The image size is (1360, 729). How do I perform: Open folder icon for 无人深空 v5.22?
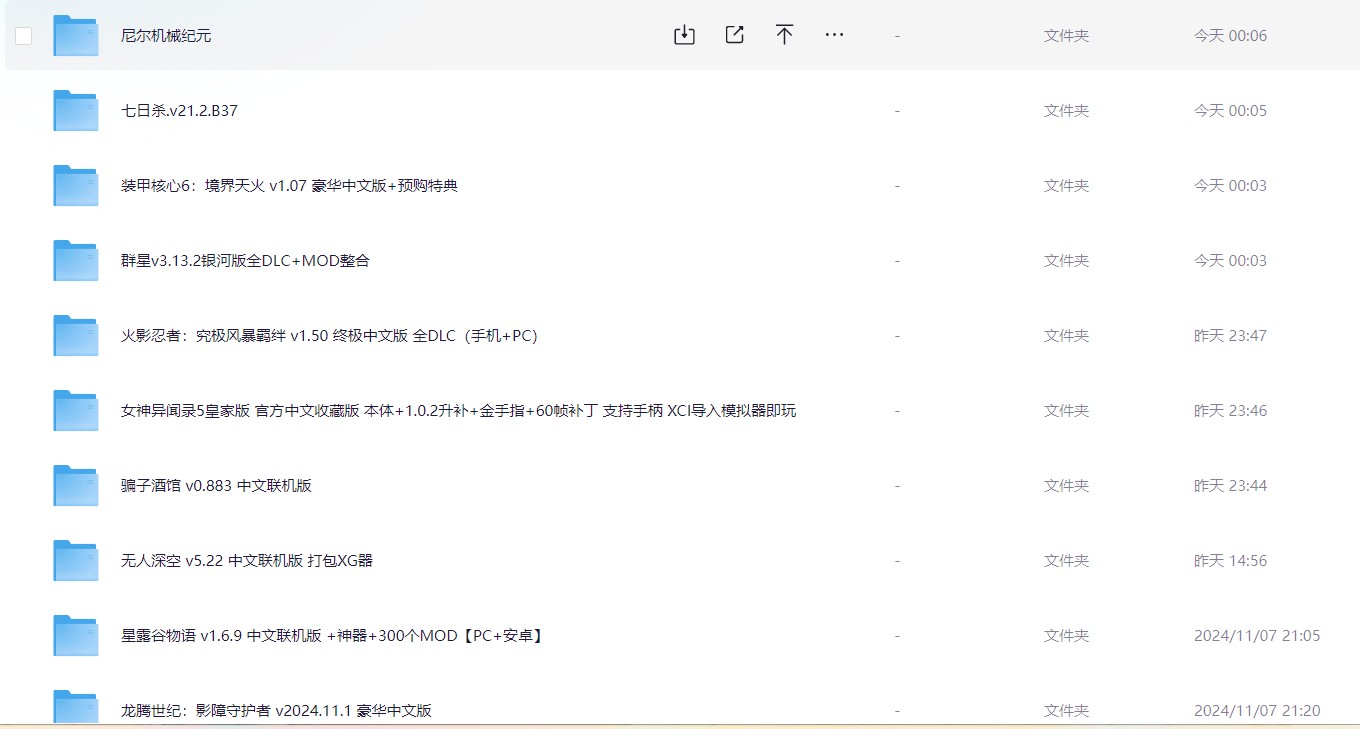click(76, 561)
